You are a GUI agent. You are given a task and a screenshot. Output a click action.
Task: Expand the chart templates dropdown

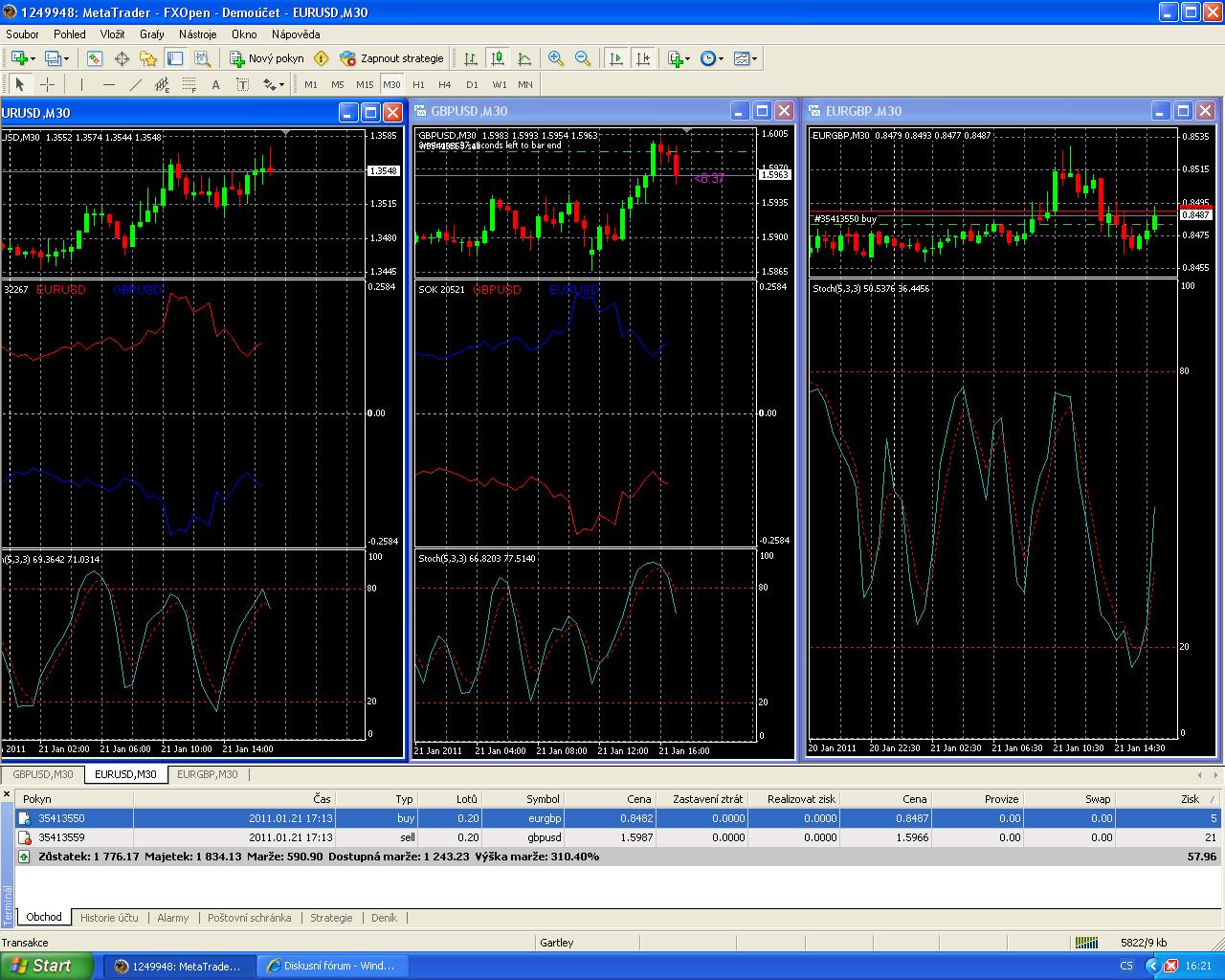point(745,58)
